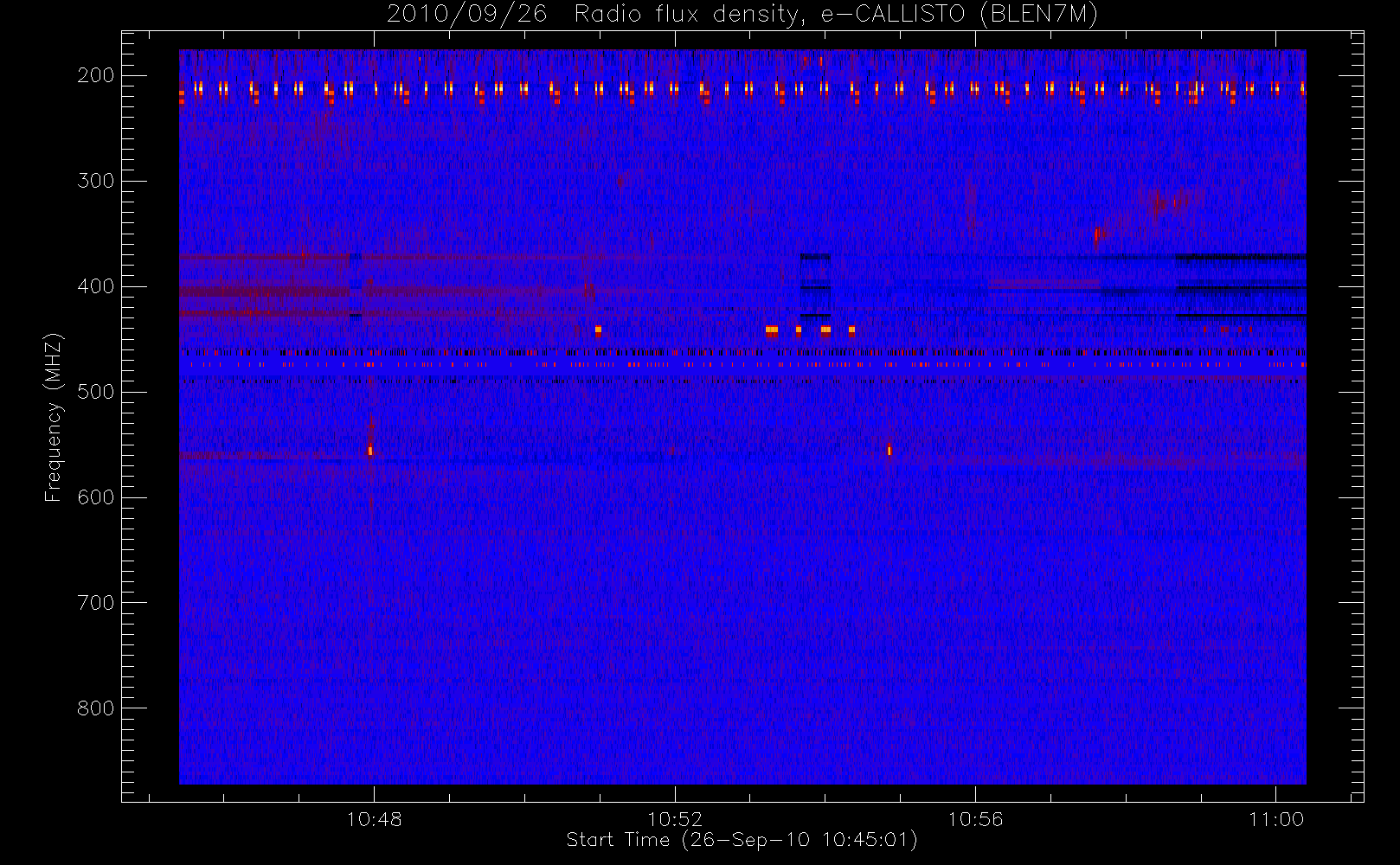The width and height of the screenshot is (1400, 865).
Task: Click the 300 frequency tick label
Action: pos(96,181)
